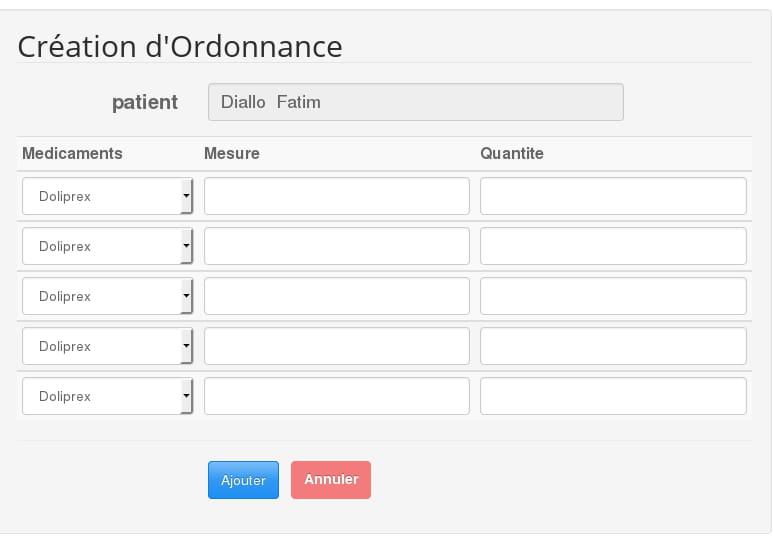Image resolution: width=774 pixels, height=540 pixels.
Task: Open the fifth Doliprex medication dropdown
Action: tap(107, 396)
